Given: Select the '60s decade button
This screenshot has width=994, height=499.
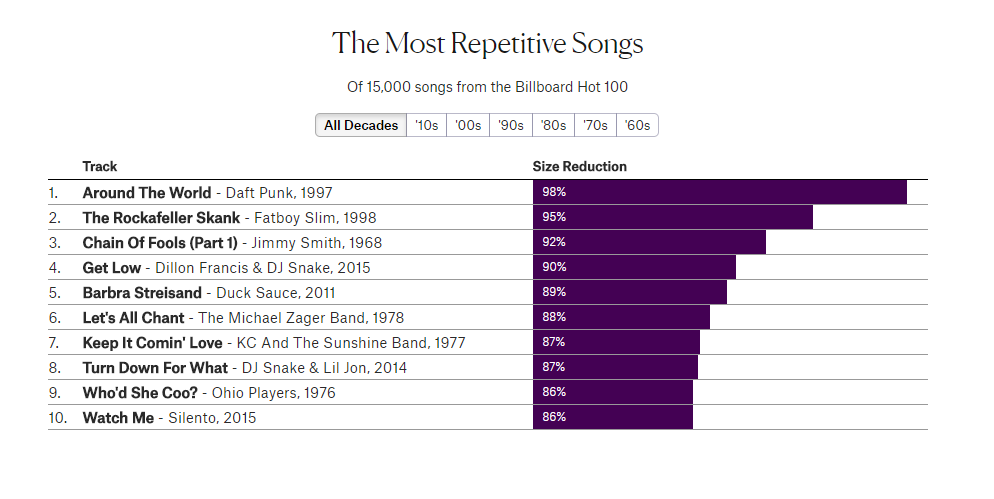Looking at the screenshot, I should (637, 125).
